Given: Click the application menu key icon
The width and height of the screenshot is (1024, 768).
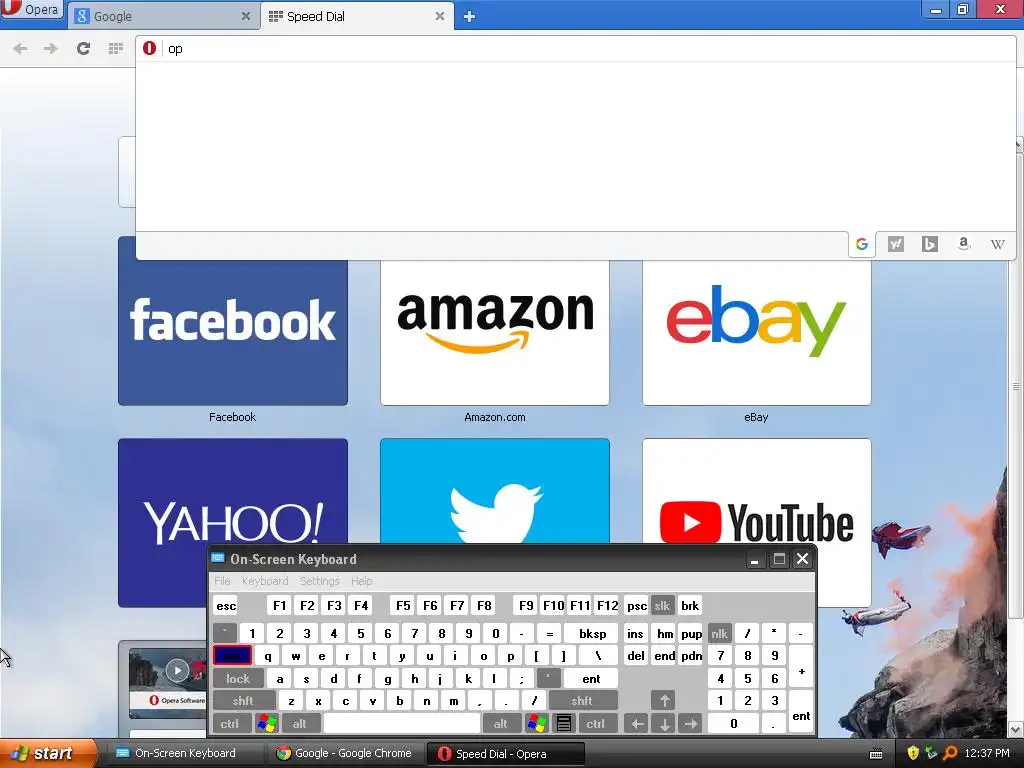Looking at the screenshot, I should (564, 724).
